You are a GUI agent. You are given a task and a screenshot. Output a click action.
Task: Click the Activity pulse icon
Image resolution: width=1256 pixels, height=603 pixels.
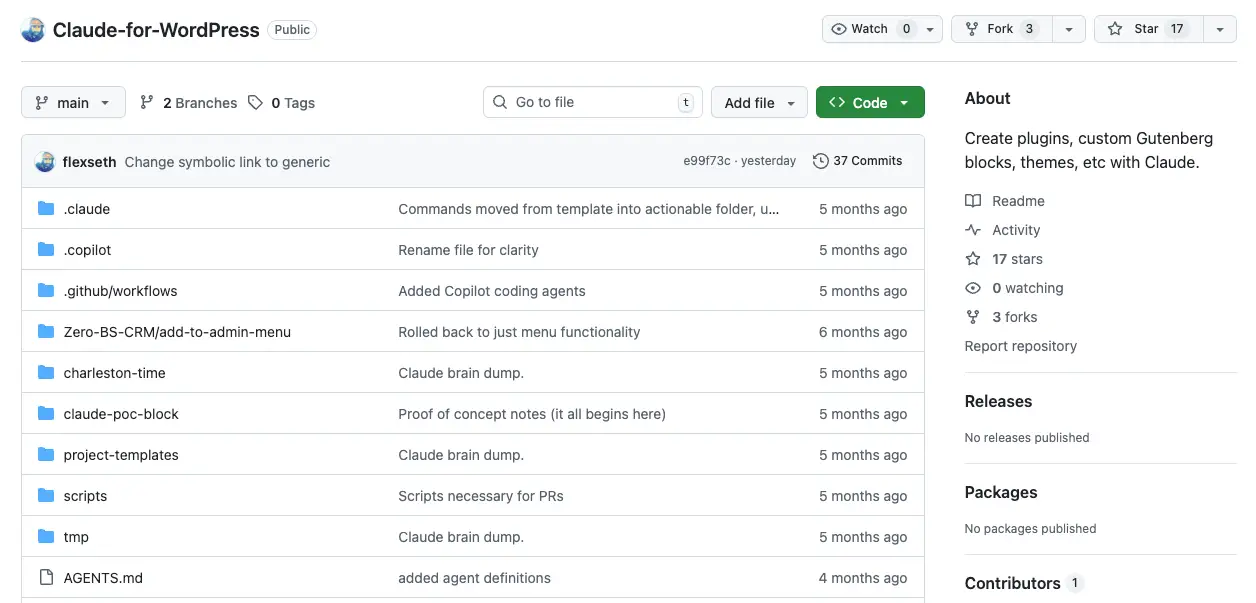pos(973,230)
